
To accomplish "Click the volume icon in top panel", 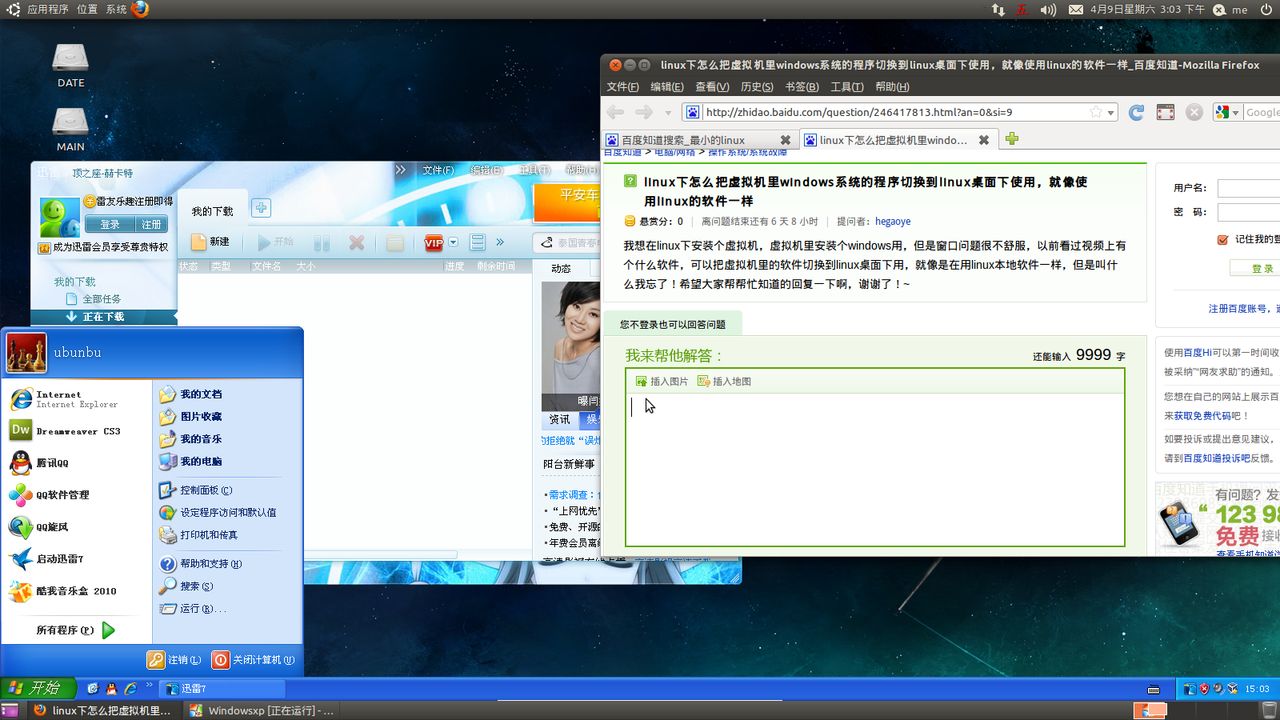I will [1048, 9].
